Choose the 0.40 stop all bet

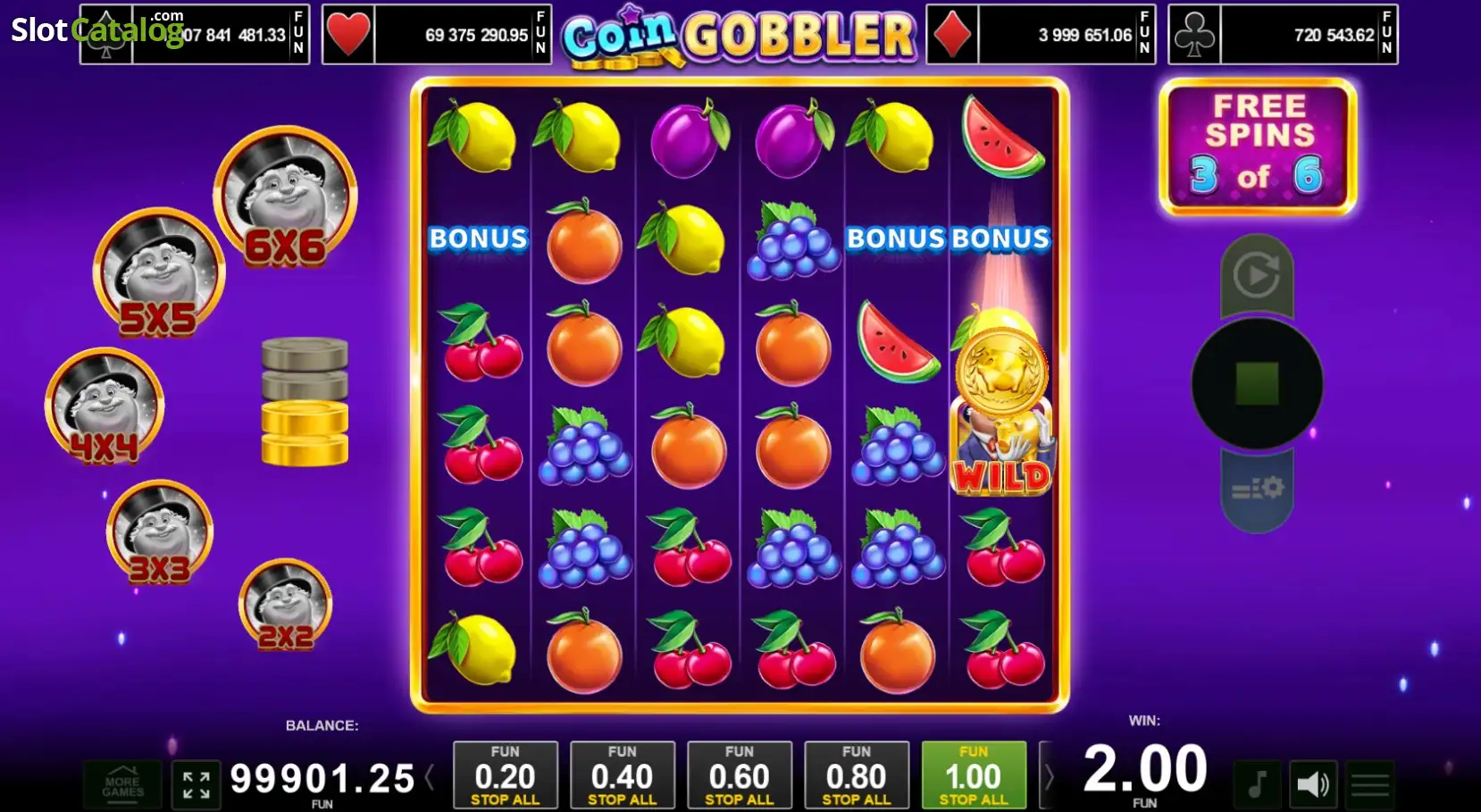623,775
